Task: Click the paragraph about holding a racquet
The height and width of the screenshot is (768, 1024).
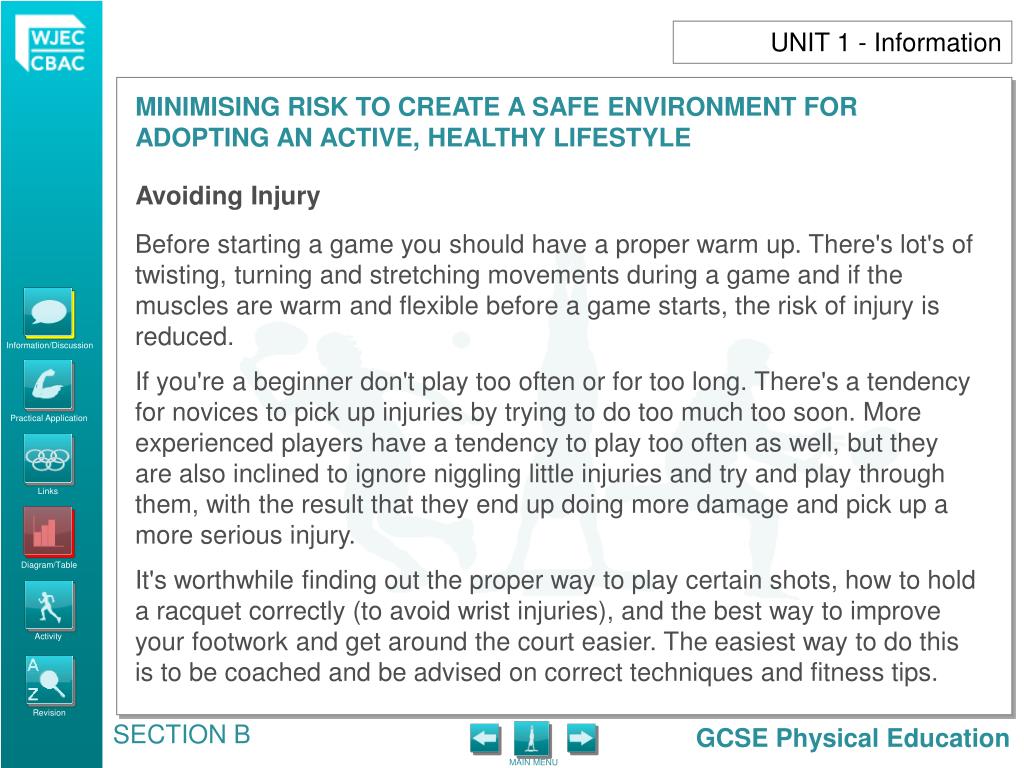Action: [x=555, y=626]
